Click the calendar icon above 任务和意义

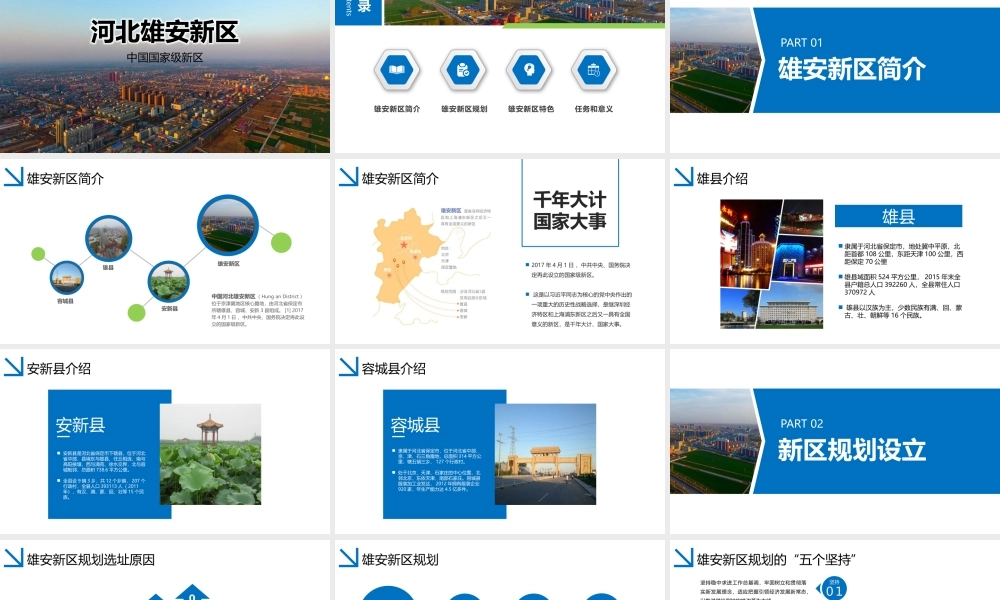coord(594,70)
